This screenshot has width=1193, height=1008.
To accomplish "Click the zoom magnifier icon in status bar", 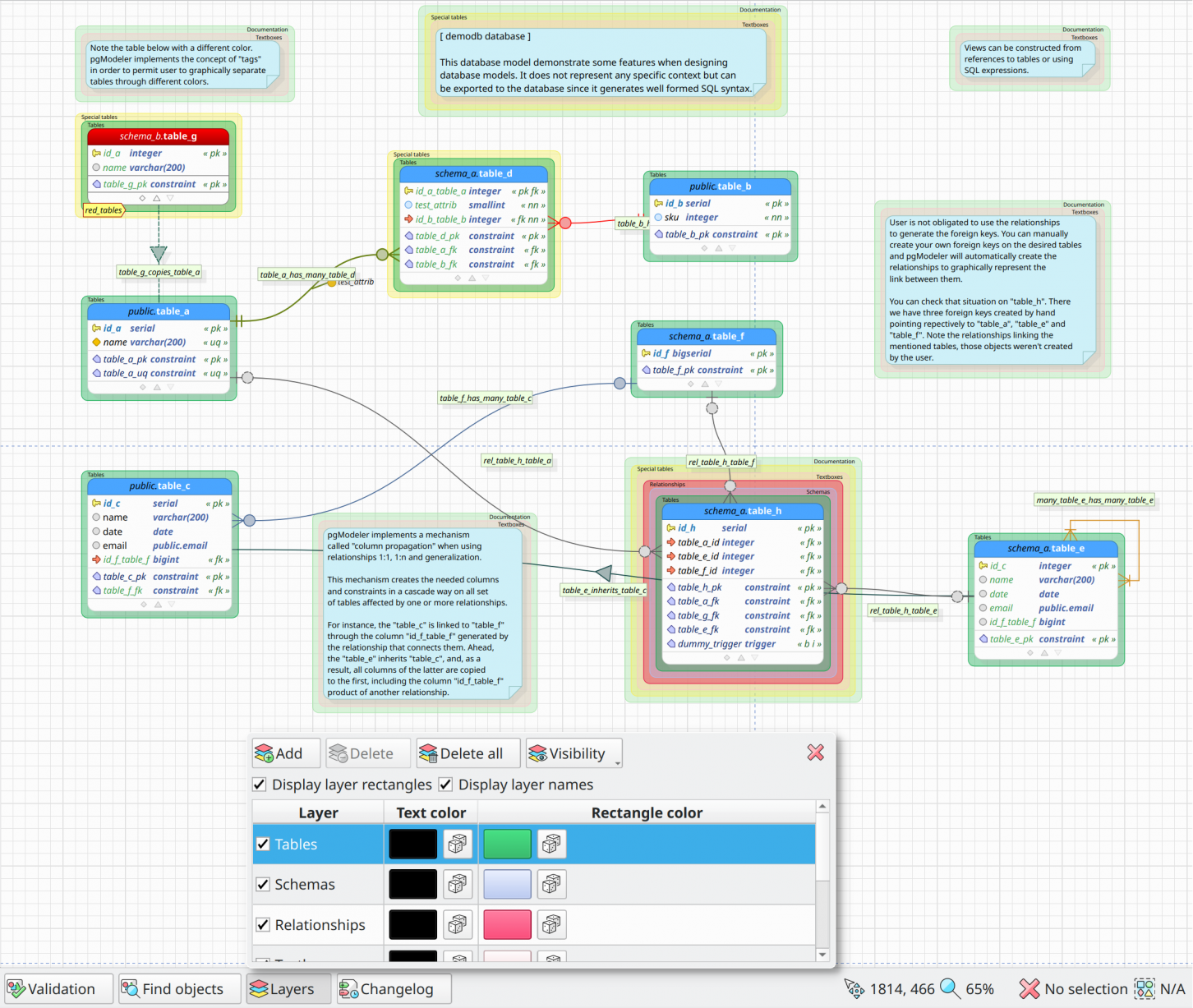I will tap(950, 988).
